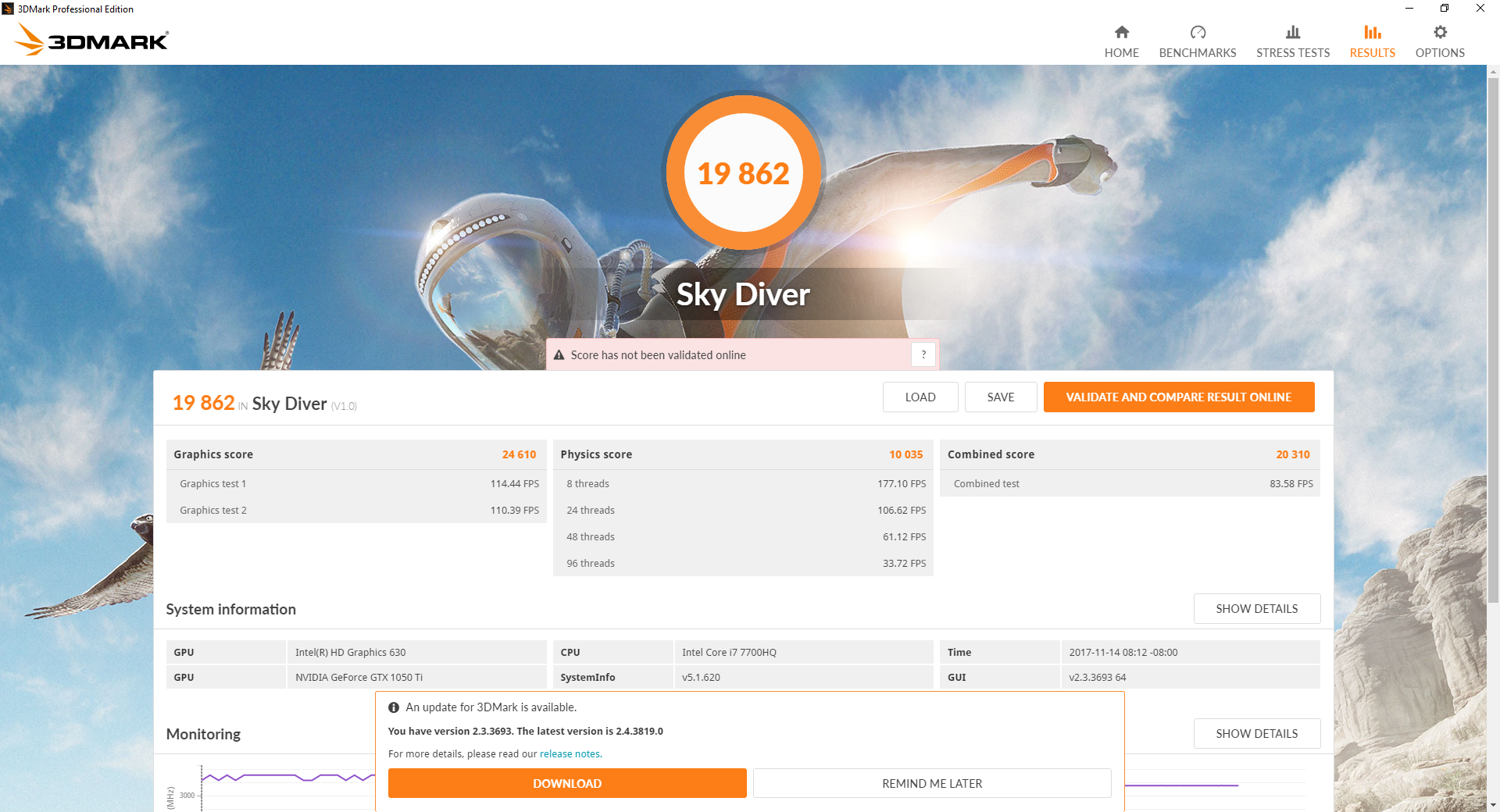Show details for System information
The width and height of the screenshot is (1500, 812).
[x=1257, y=608]
